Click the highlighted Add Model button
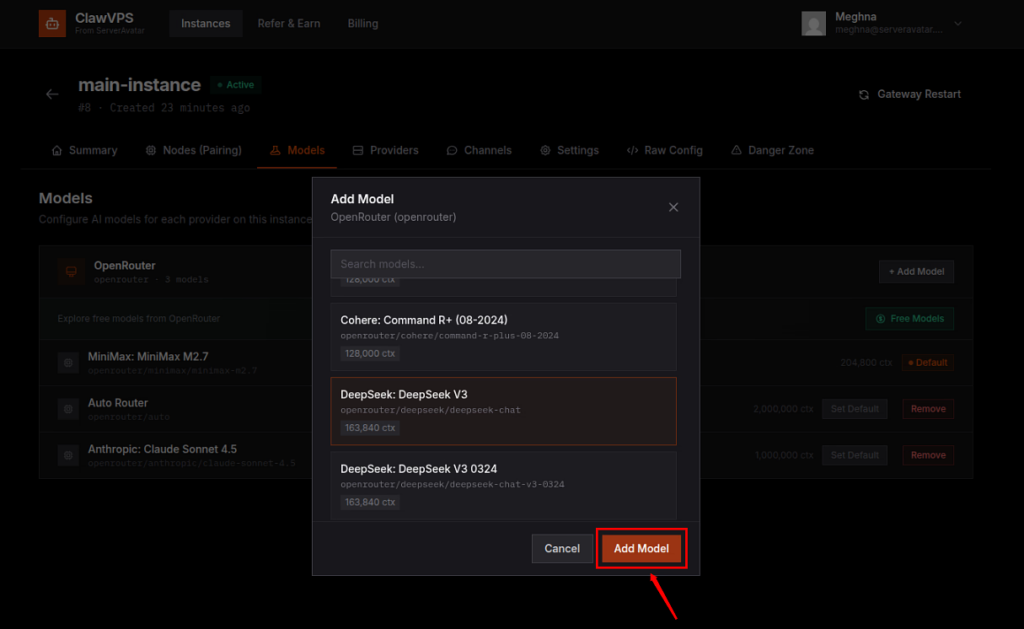1024x629 pixels. (641, 548)
